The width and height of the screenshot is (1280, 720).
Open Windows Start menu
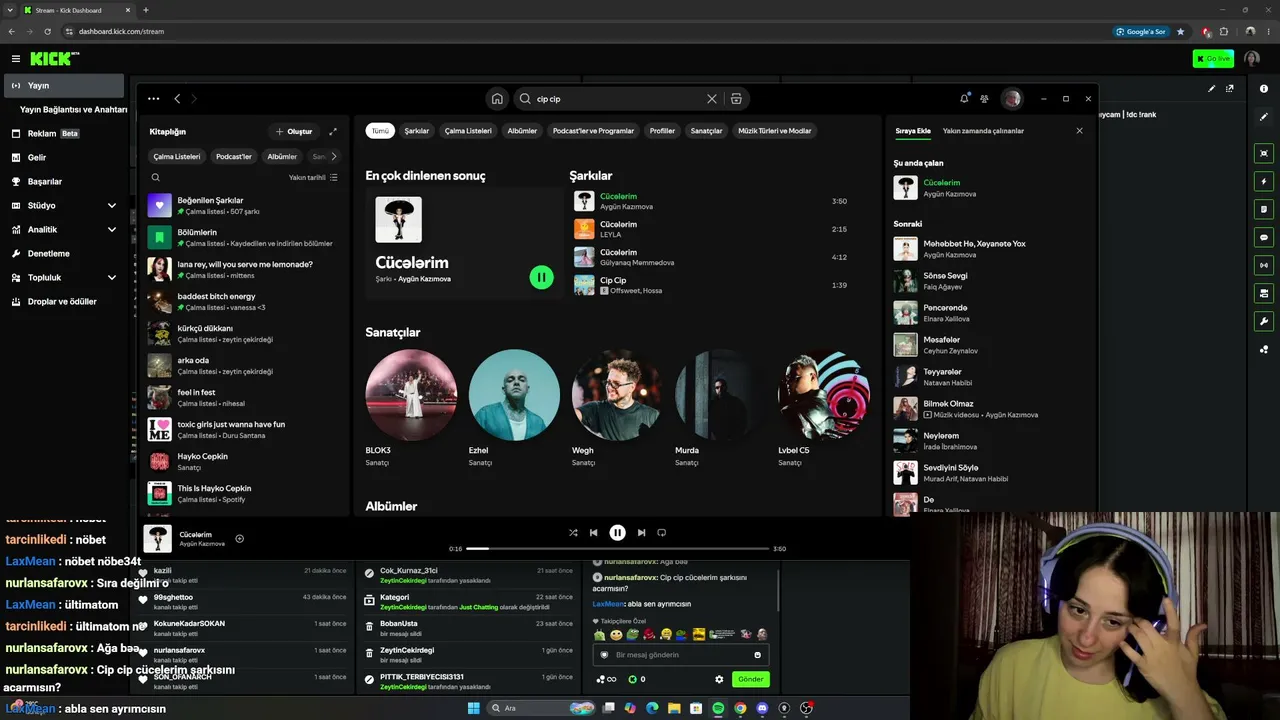point(474,708)
